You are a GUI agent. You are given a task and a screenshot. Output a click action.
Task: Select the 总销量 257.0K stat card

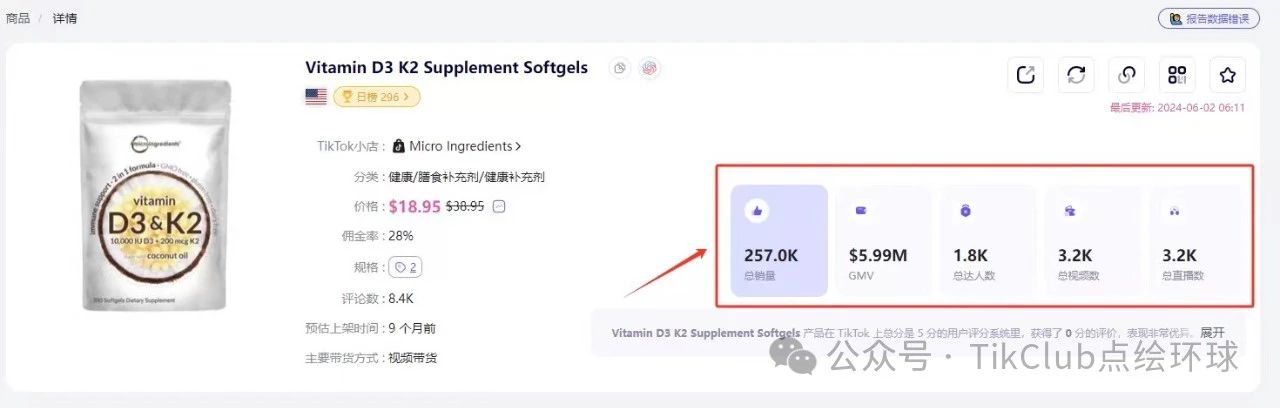tap(779, 241)
